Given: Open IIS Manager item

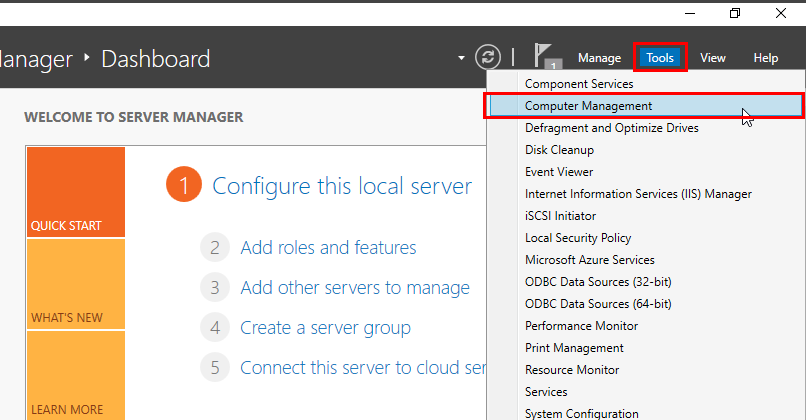Looking at the screenshot, I should [x=638, y=194].
